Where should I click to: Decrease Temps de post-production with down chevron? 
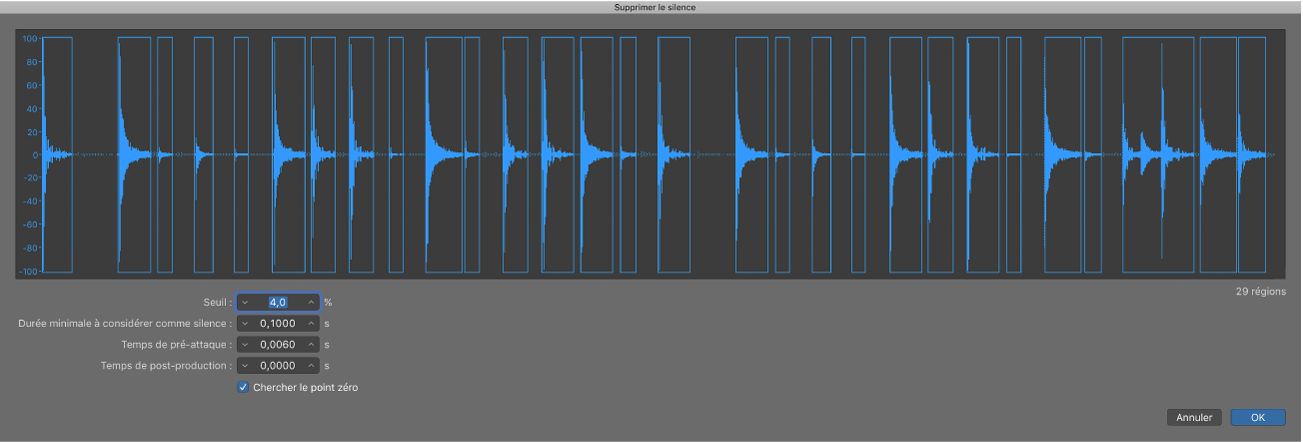[x=245, y=366]
